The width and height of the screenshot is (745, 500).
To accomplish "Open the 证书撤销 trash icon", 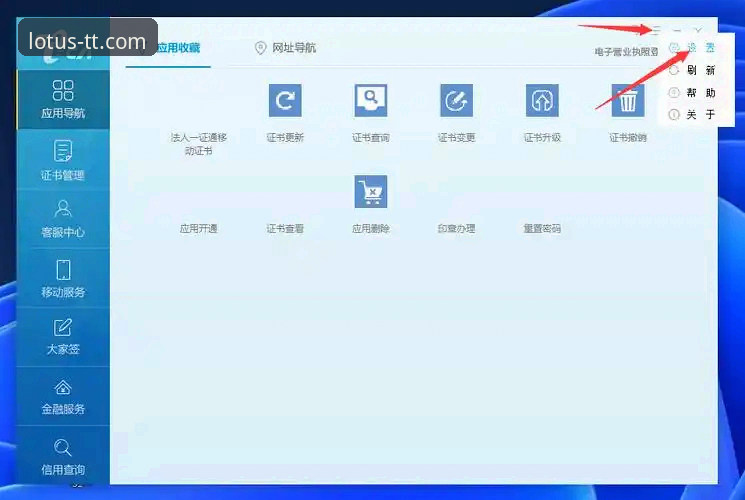I will click(628, 100).
